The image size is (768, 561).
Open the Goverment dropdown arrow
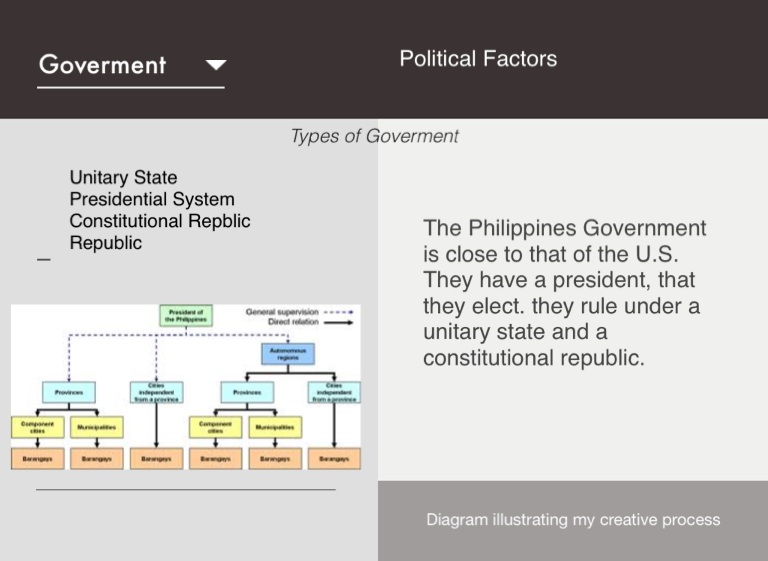click(215, 66)
